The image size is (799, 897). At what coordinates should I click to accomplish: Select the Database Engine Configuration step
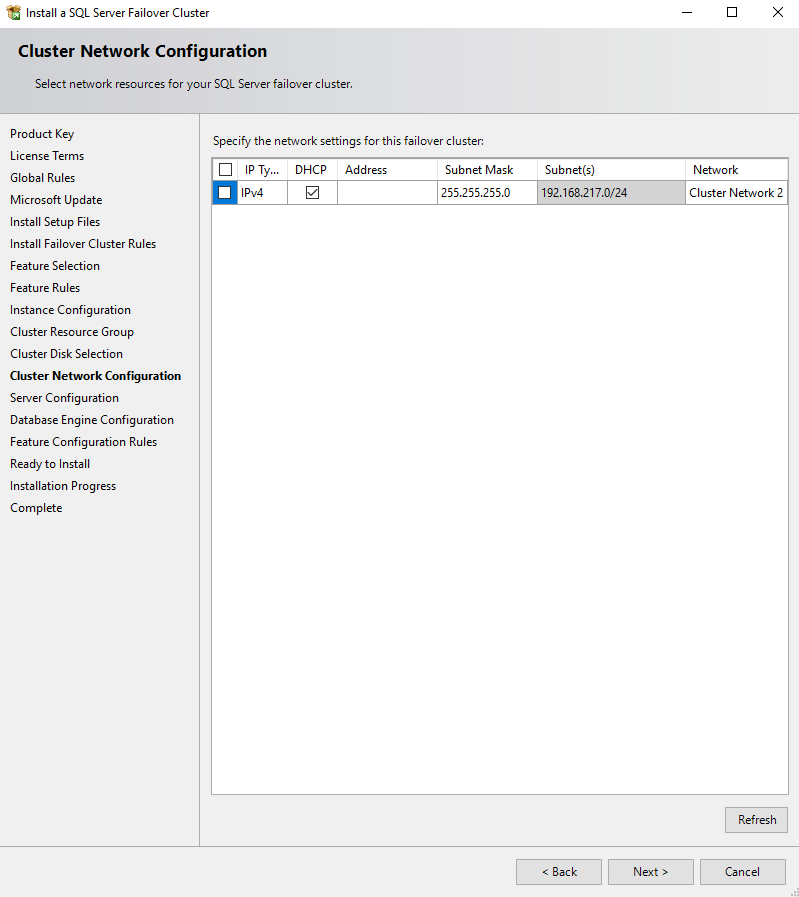[x=92, y=420]
